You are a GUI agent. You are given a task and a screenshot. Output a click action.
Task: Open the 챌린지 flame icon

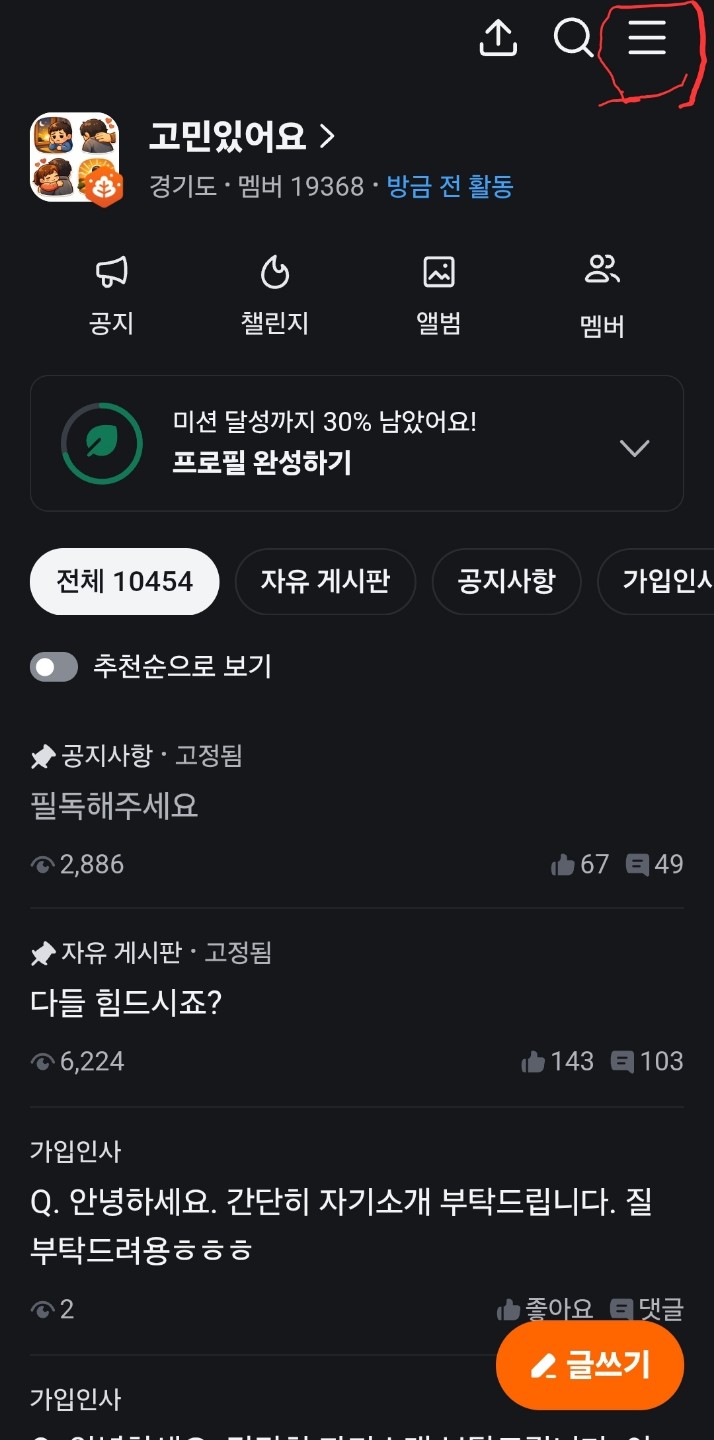pos(274,272)
